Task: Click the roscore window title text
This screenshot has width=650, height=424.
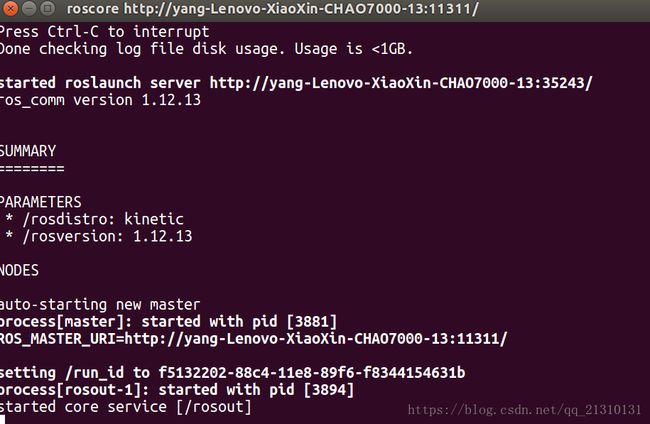Action: (x=272, y=9)
